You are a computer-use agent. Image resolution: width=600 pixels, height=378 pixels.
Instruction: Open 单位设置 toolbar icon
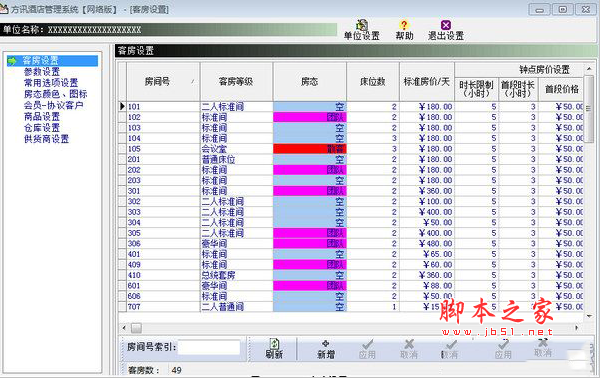pyautogui.click(x=362, y=30)
